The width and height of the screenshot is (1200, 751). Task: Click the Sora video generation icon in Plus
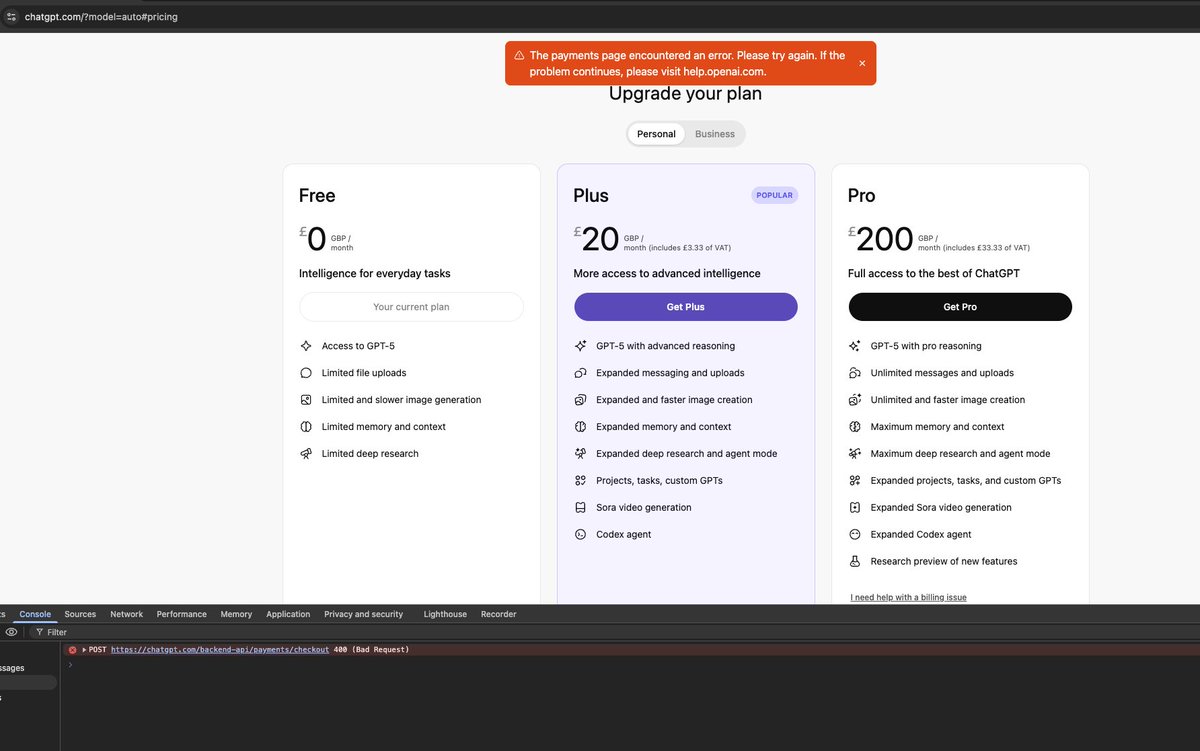(x=580, y=508)
